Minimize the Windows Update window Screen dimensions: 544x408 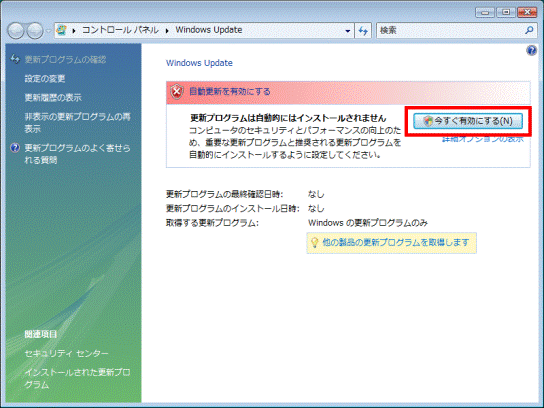click(x=485, y=12)
